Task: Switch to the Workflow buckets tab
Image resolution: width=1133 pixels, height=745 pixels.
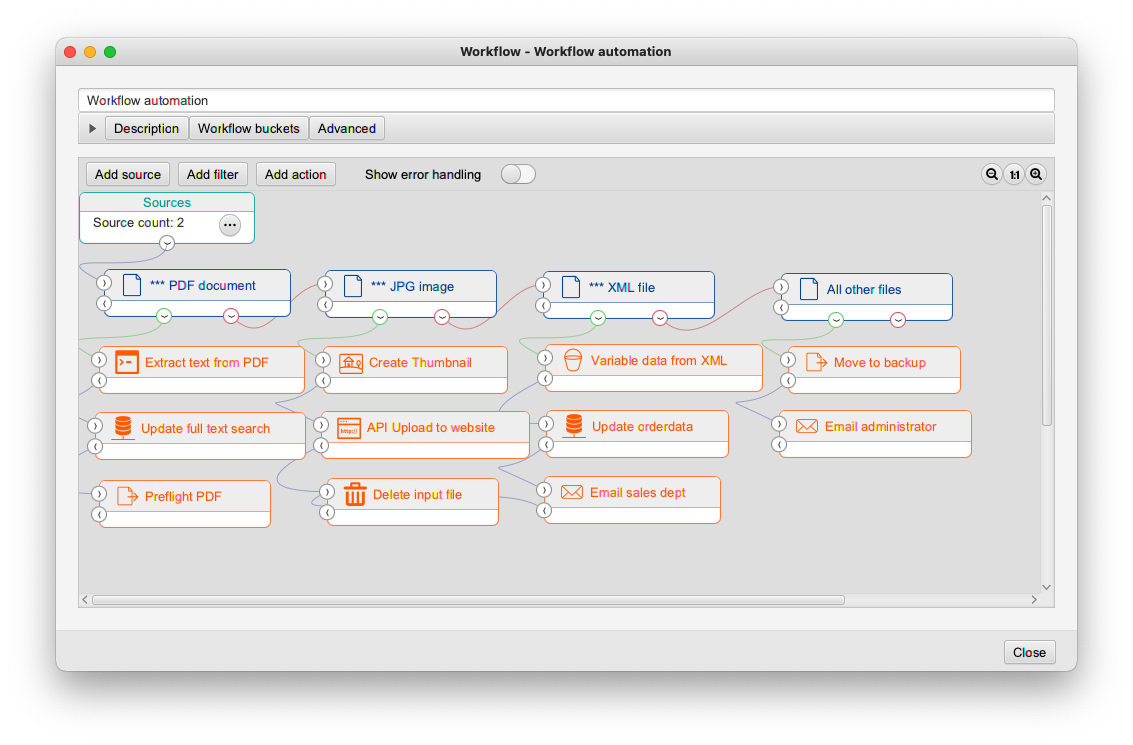Action: pos(248,128)
